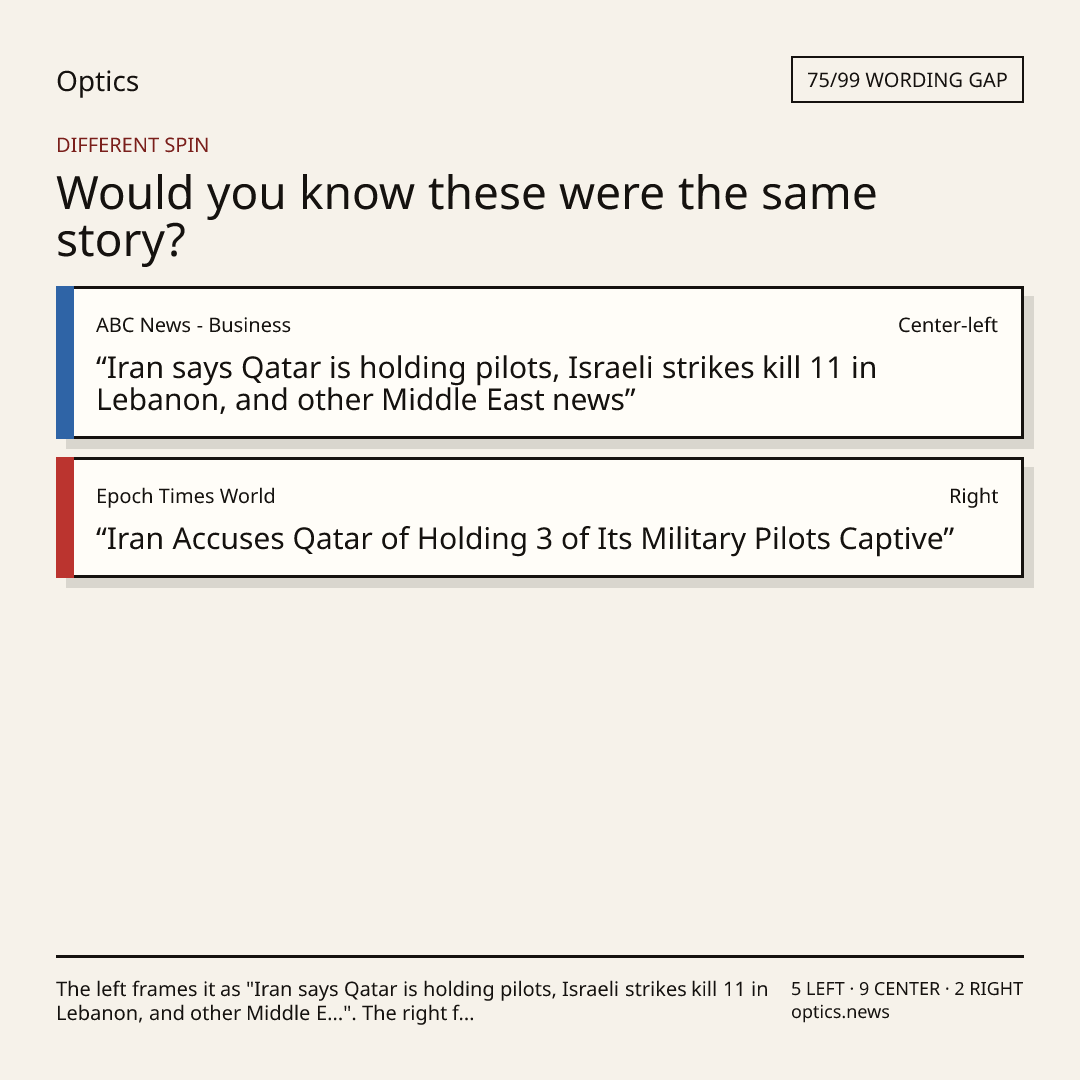Viewport: 1080px width, 1080px height.
Task: Click the Epoch Times World source name
Action: 185,496
